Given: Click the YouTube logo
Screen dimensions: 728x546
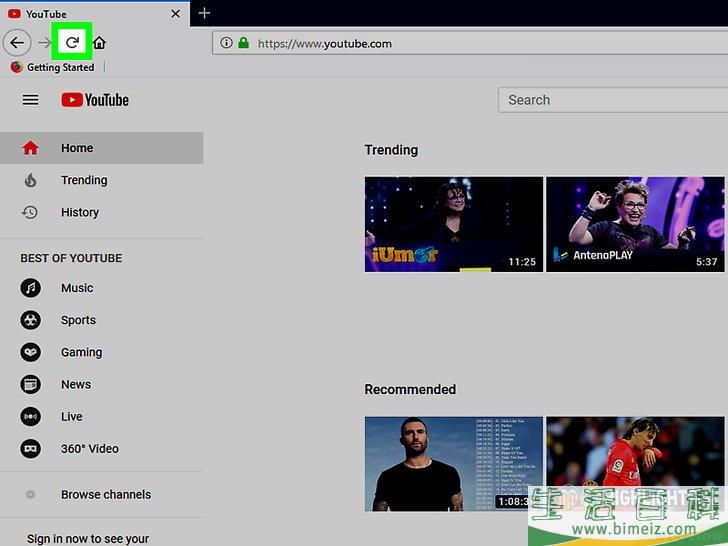Looking at the screenshot, I should pyautogui.click(x=95, y=100).
